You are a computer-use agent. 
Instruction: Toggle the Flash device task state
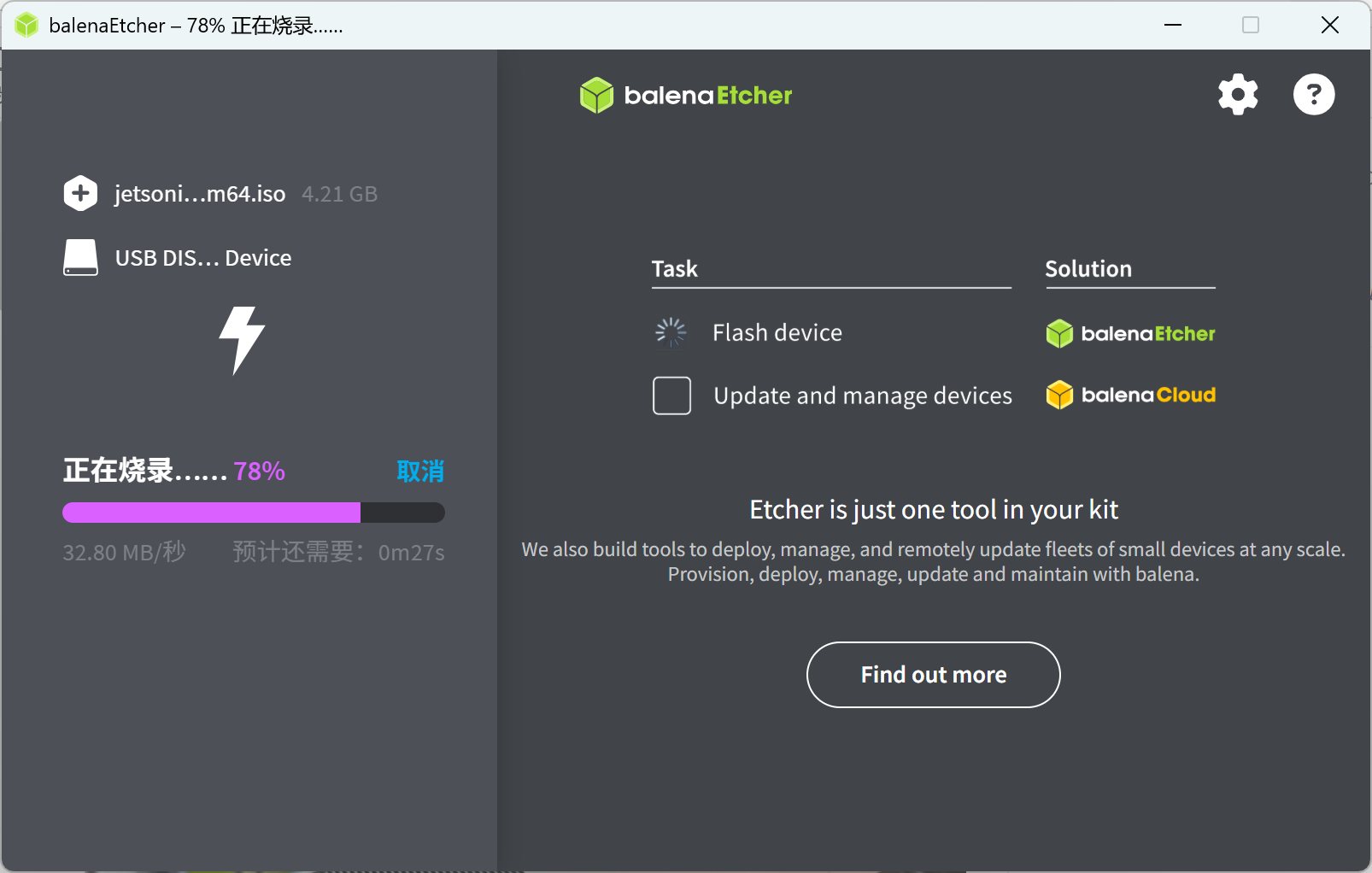[777, 332]
